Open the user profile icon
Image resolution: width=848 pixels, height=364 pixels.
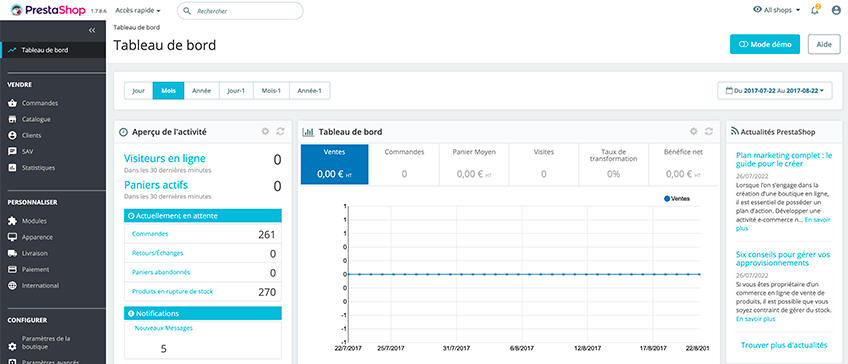[836, 10]
